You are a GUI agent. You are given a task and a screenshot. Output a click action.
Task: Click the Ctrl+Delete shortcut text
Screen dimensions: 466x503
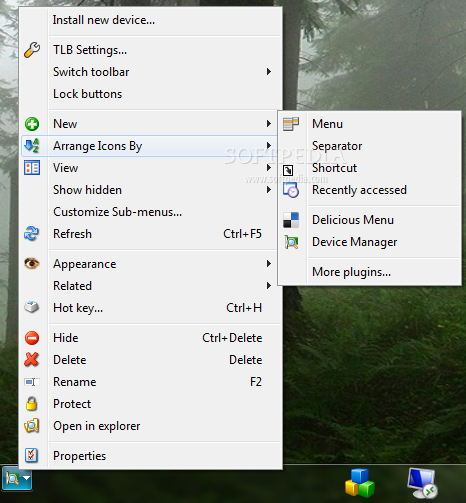232,338
